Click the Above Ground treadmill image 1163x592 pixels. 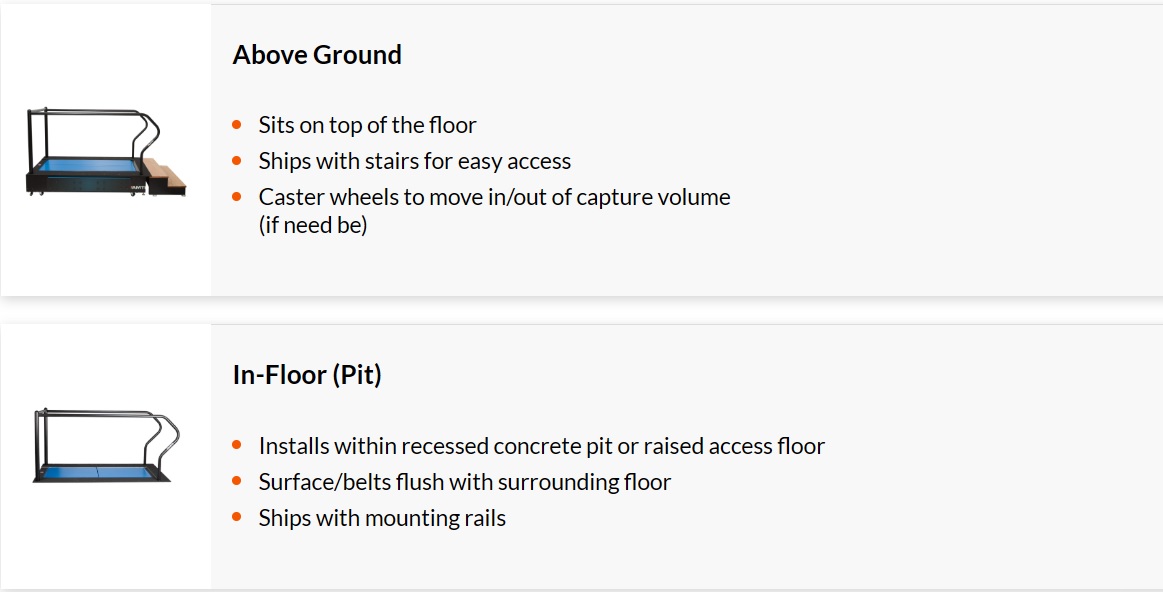106,152
